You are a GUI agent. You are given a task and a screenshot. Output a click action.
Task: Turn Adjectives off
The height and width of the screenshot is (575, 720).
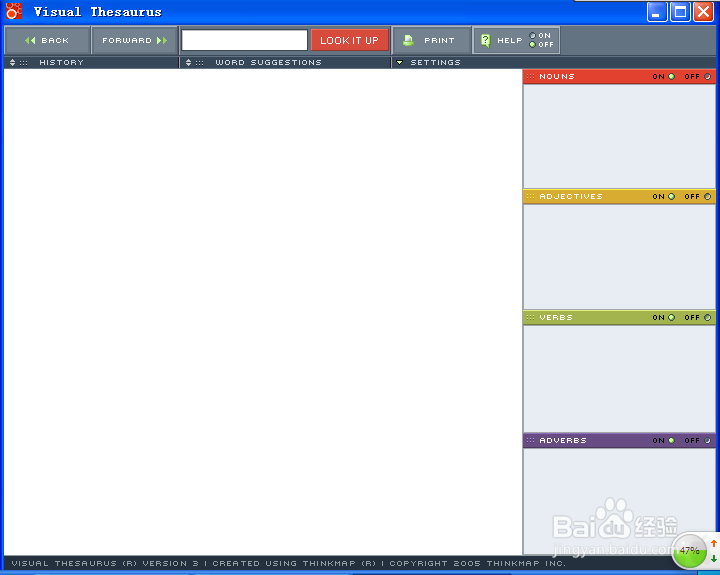point(707,197)
